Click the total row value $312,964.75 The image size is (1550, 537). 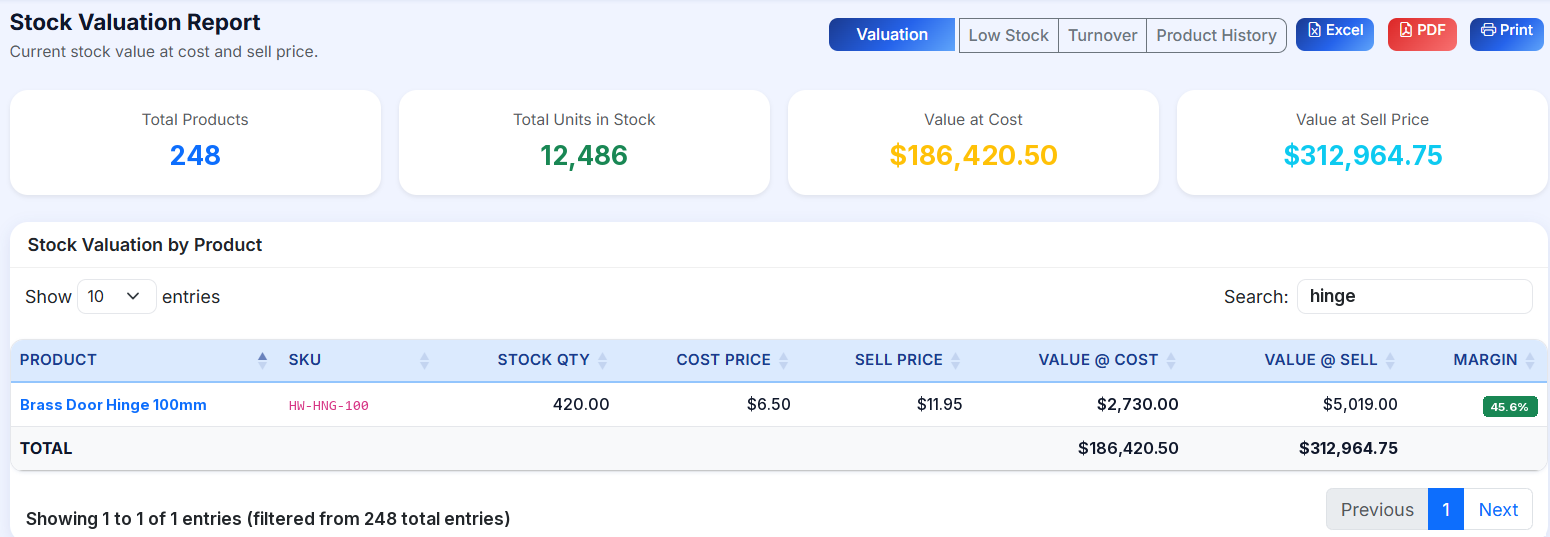pyautogui.click(x=1348, y=449)
